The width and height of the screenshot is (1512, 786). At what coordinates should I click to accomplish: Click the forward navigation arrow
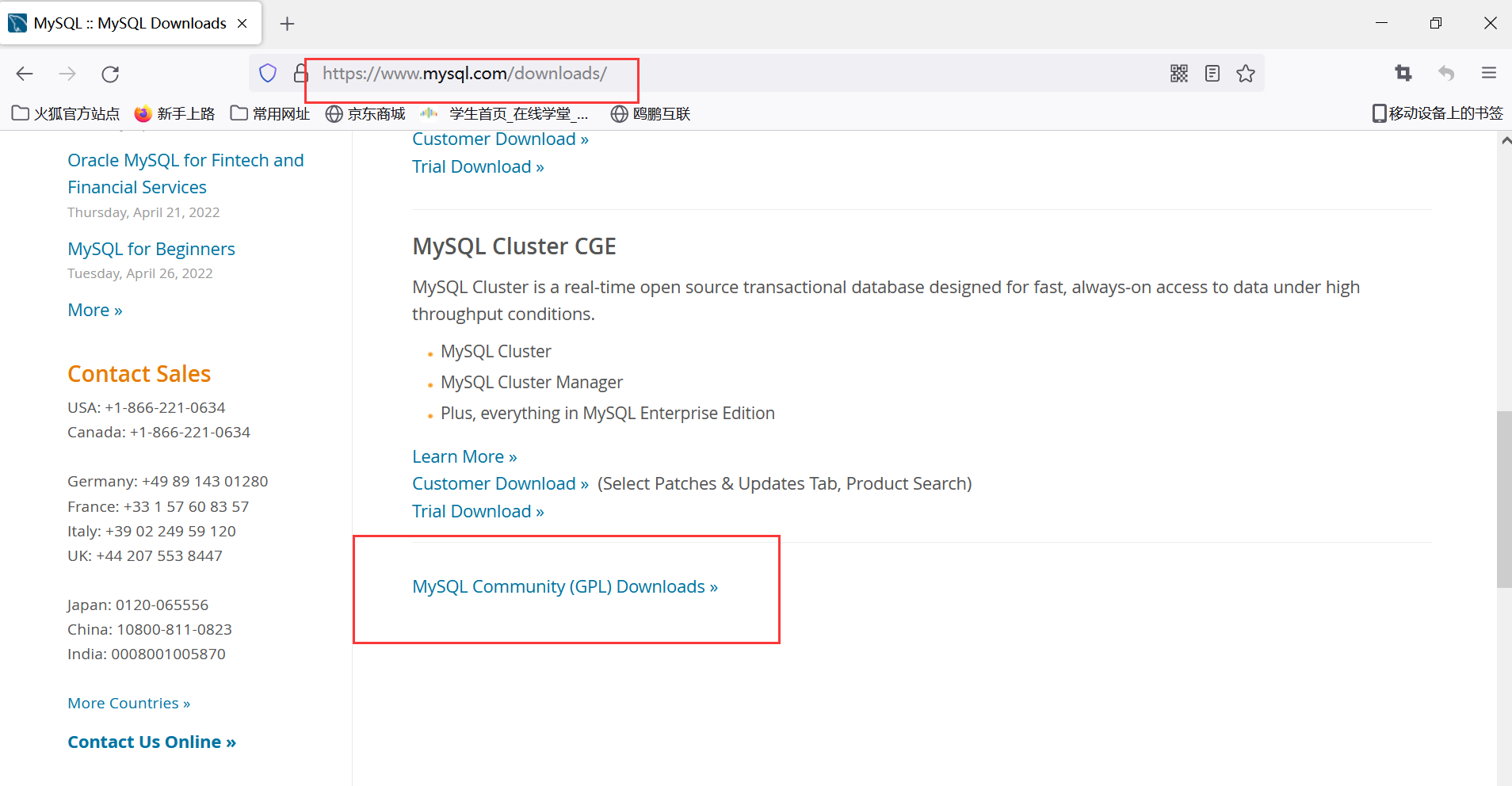pos(67,74)
